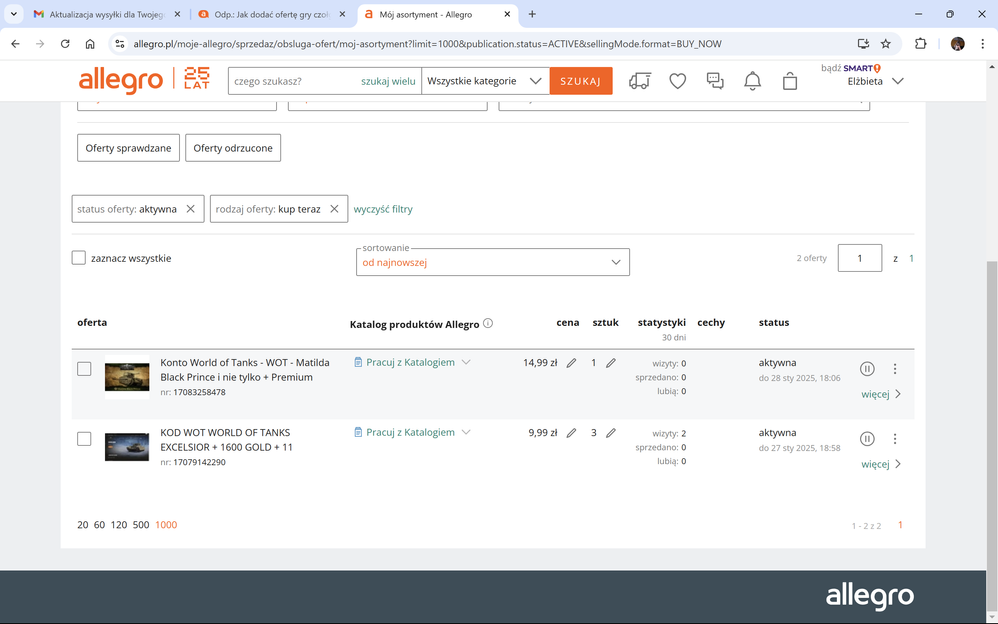This screenshot has width=998, height=624.
Task: Click the Allegro logo
Action: 121,81
